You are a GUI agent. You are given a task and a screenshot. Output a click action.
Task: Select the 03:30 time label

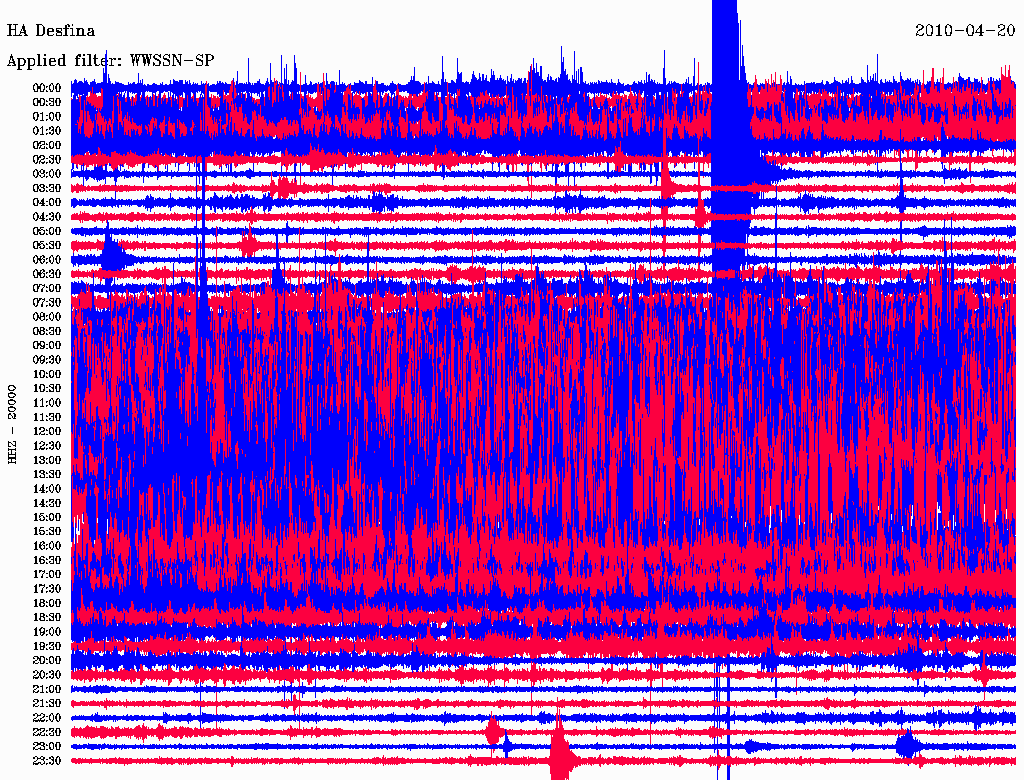[46, 189]
